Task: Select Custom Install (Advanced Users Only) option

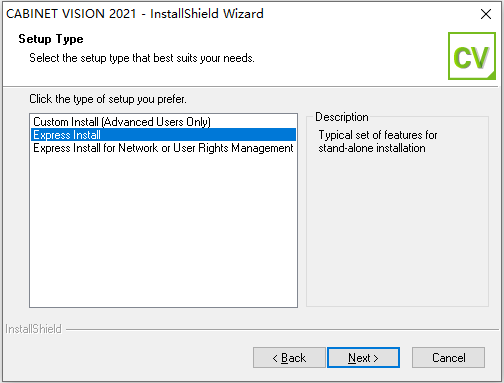Action: point(122,122)
